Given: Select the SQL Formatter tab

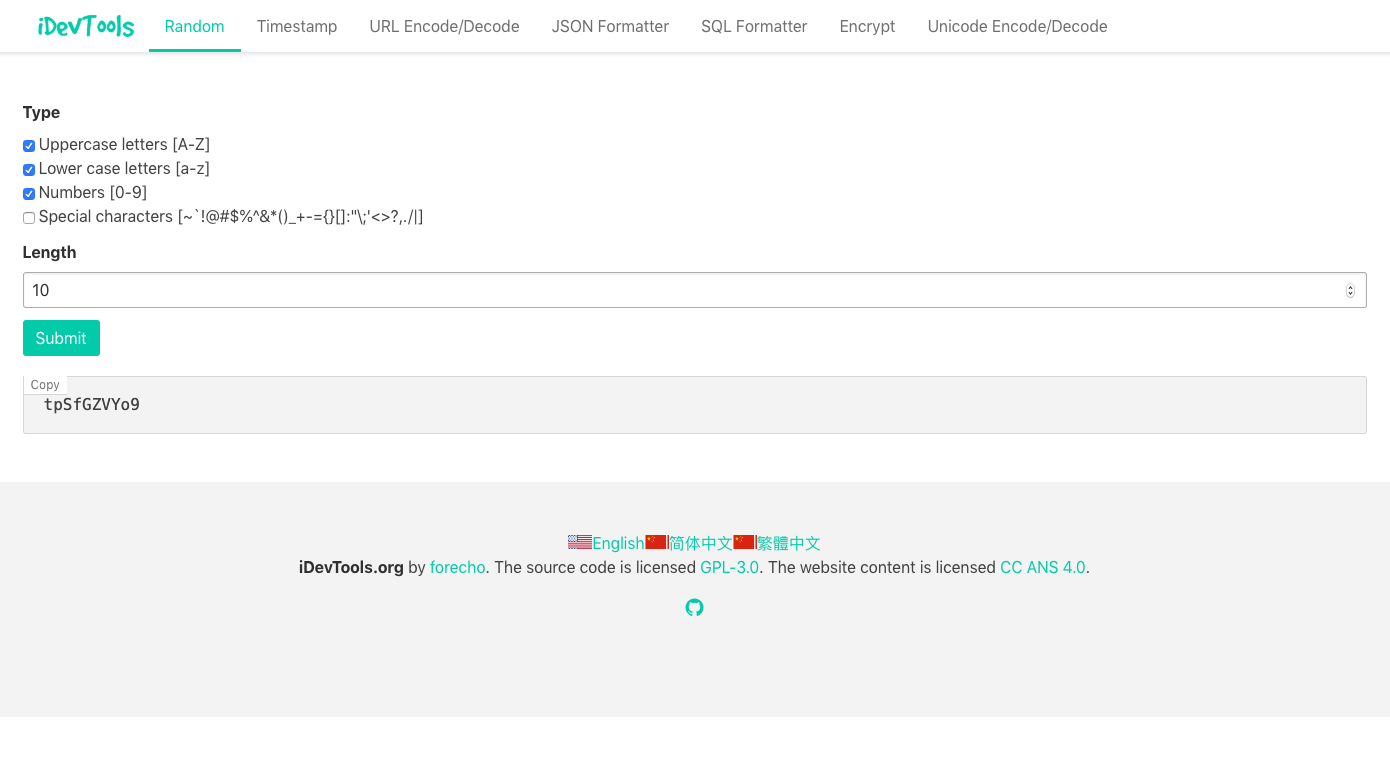Looking at the screenshot, I should point(754,26).
